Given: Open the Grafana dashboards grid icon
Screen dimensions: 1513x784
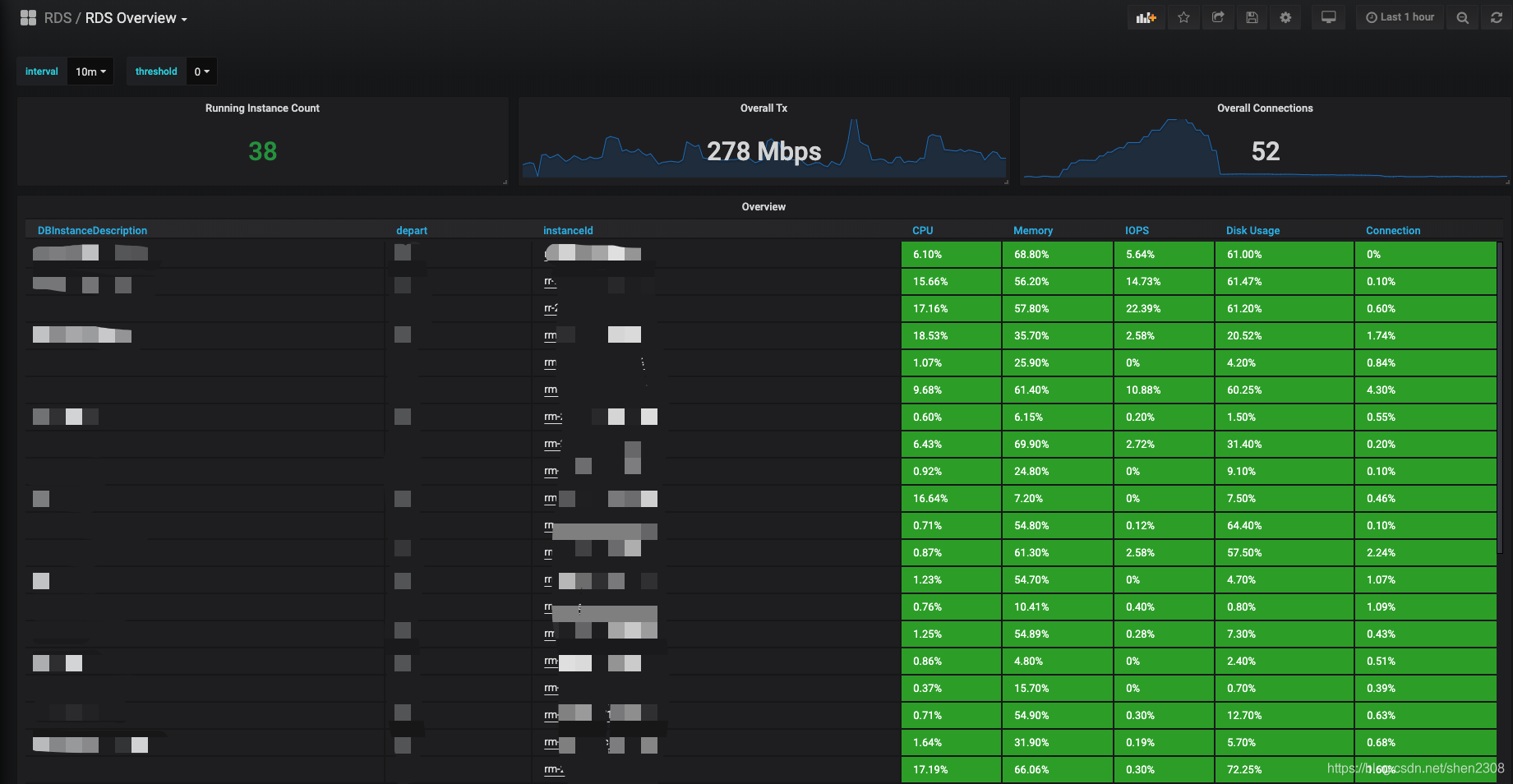Looking at the screenshot, I should click(28, 17).
